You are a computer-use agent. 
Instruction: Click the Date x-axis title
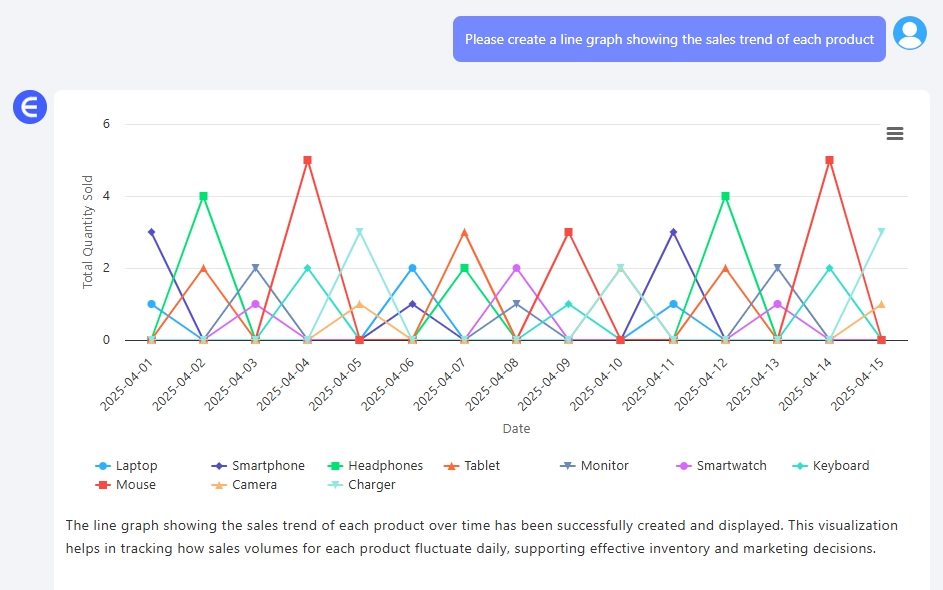click(516, 429)
